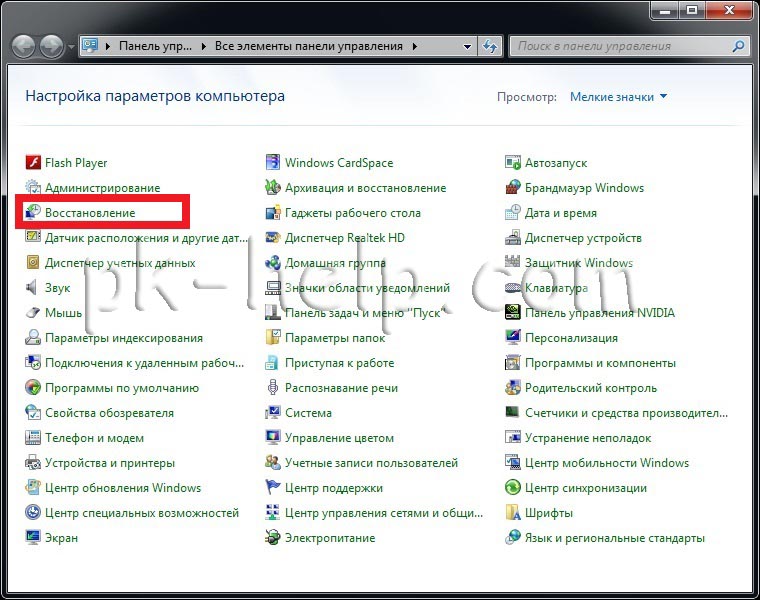760x600 pixels.
Task: Open the Система (System) link
Action: [x=308, y=413]
